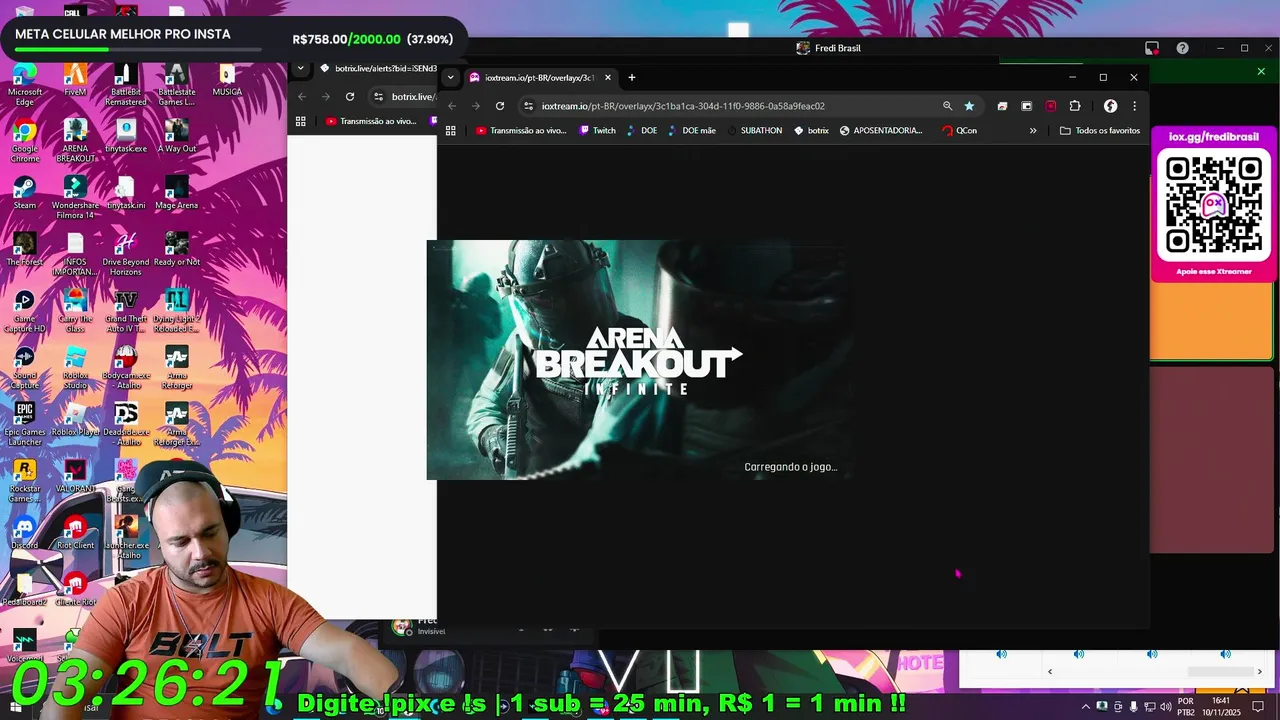
Task: Click the iox.gg/fredibrasil QR code
Action: tap(1214, 204)
